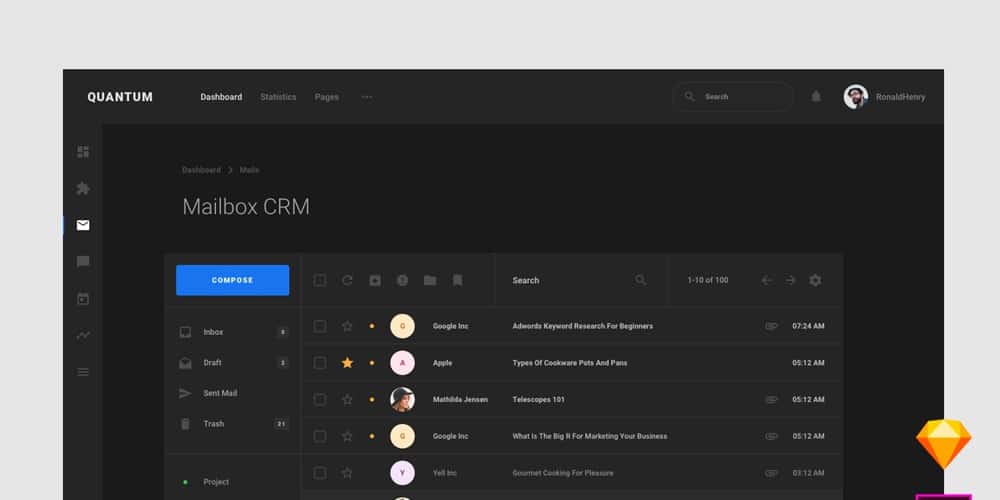Click the Compose button
The image size is (1000, 500).
pos(233,280)
